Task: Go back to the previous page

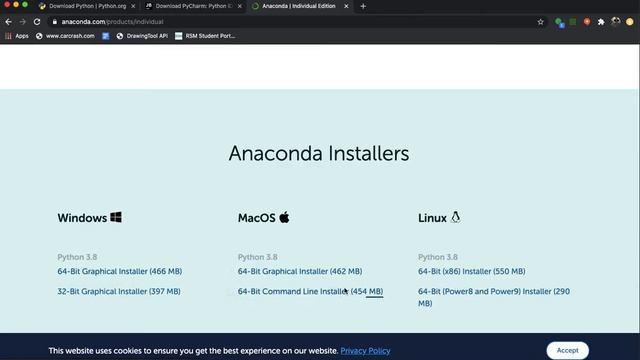Action: coord(9,22)
